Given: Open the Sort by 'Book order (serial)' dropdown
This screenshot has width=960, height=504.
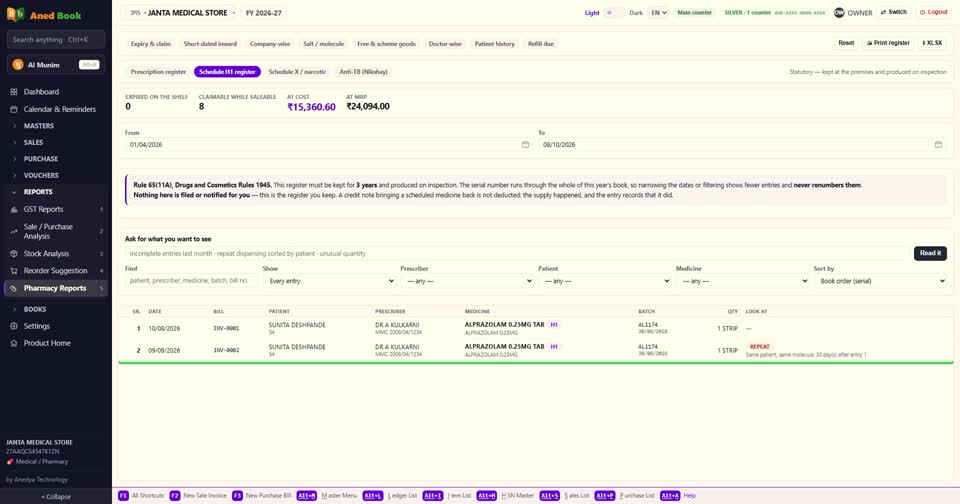Looking at the screenshot, I should [880, 281].
